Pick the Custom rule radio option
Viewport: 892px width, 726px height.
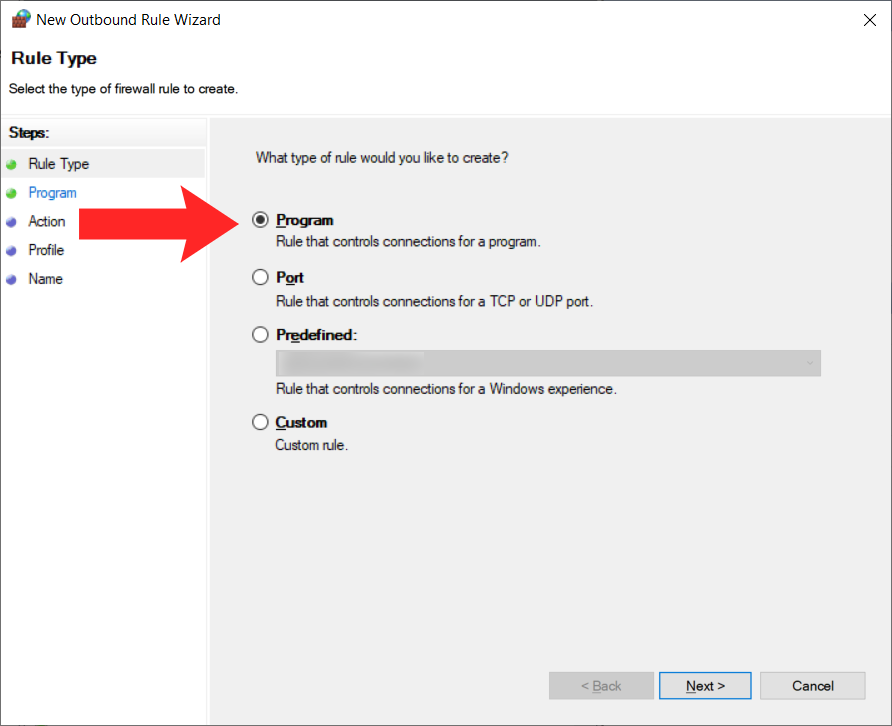[x=261, y=423]
